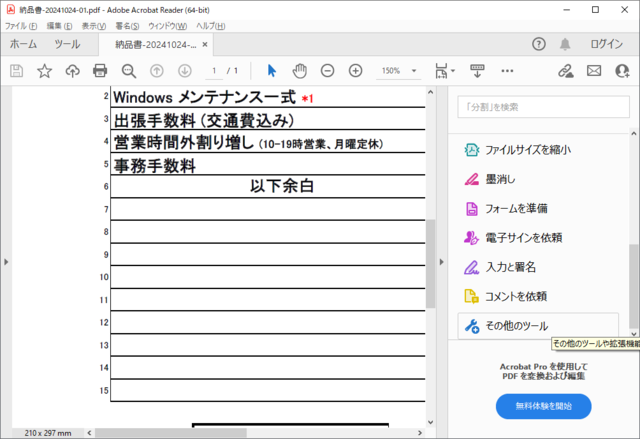Open the zoom percentage 150% dropdown

tap(398, 71)
